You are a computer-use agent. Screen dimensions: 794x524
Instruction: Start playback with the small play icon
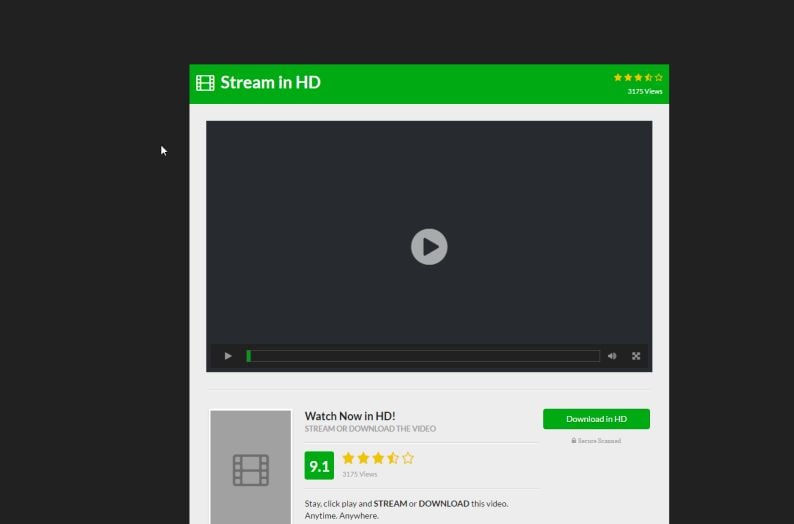coord(228,356)
